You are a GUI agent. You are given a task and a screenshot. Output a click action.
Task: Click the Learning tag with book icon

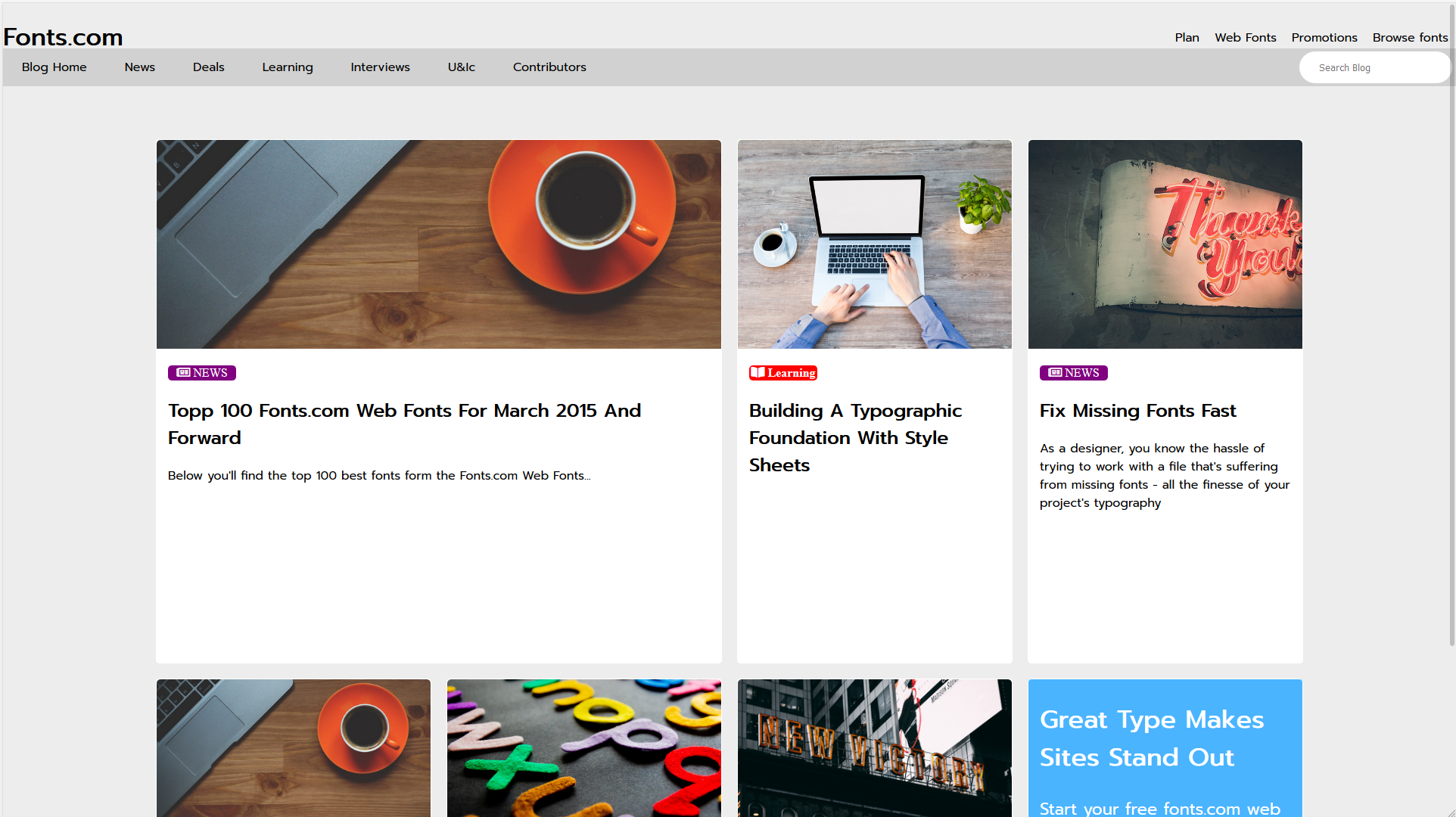(x=783, y=373)
